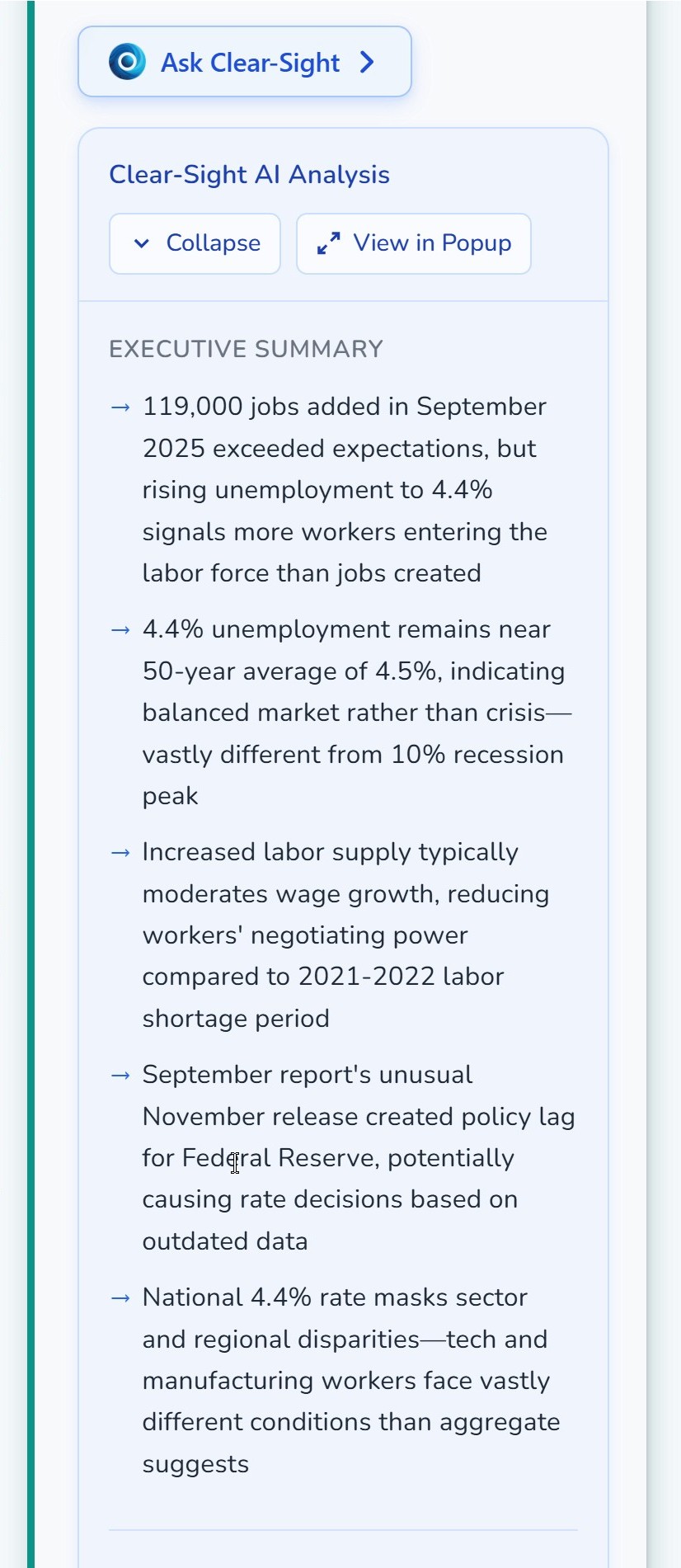Click arrow bullet beside "119,000 jobs added"
The width and height of the screenshot is (681, 1568).
click(120, 407)
